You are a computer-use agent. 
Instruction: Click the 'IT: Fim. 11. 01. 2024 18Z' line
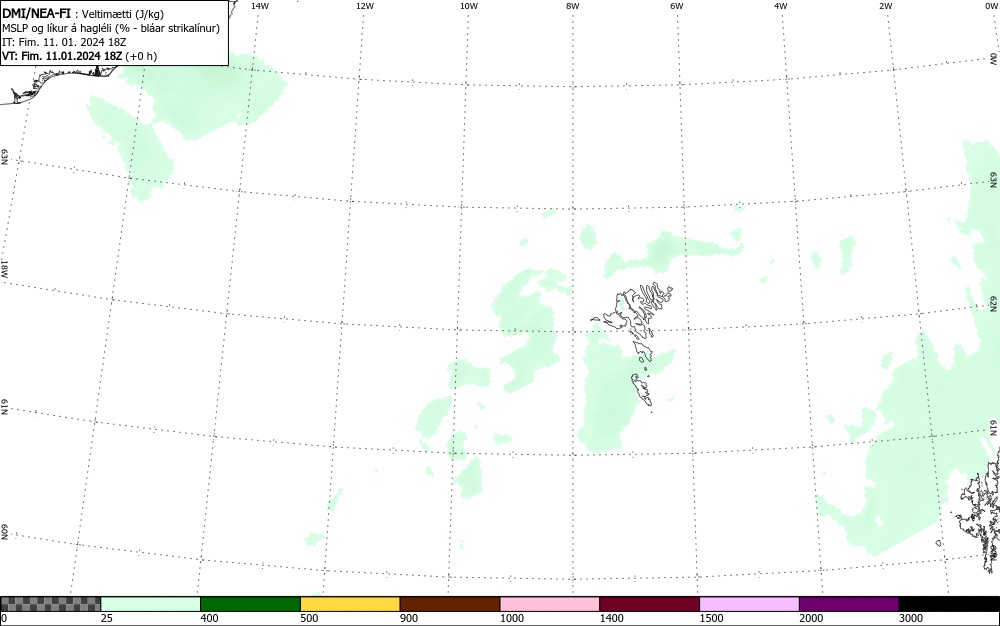pos(64,42)
